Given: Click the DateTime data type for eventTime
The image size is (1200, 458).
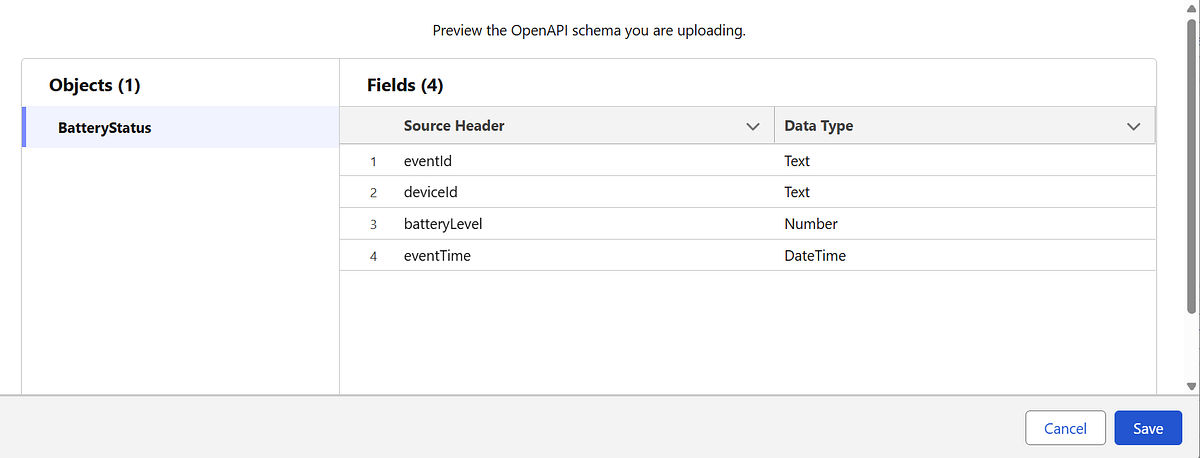Looking at the screenshot, I should tap(815, 256).
